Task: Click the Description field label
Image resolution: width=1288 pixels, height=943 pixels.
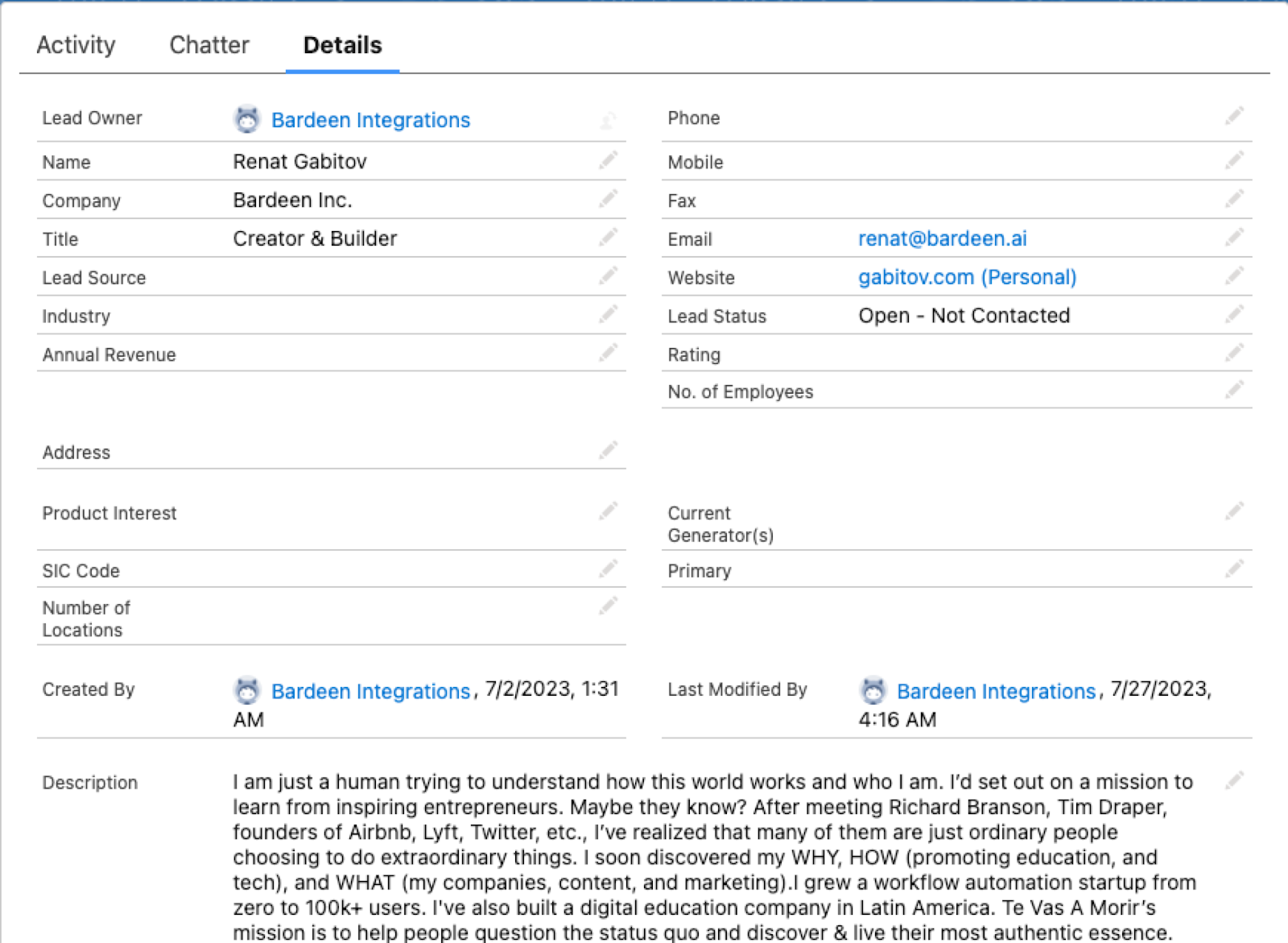Action: coord(89,783)
